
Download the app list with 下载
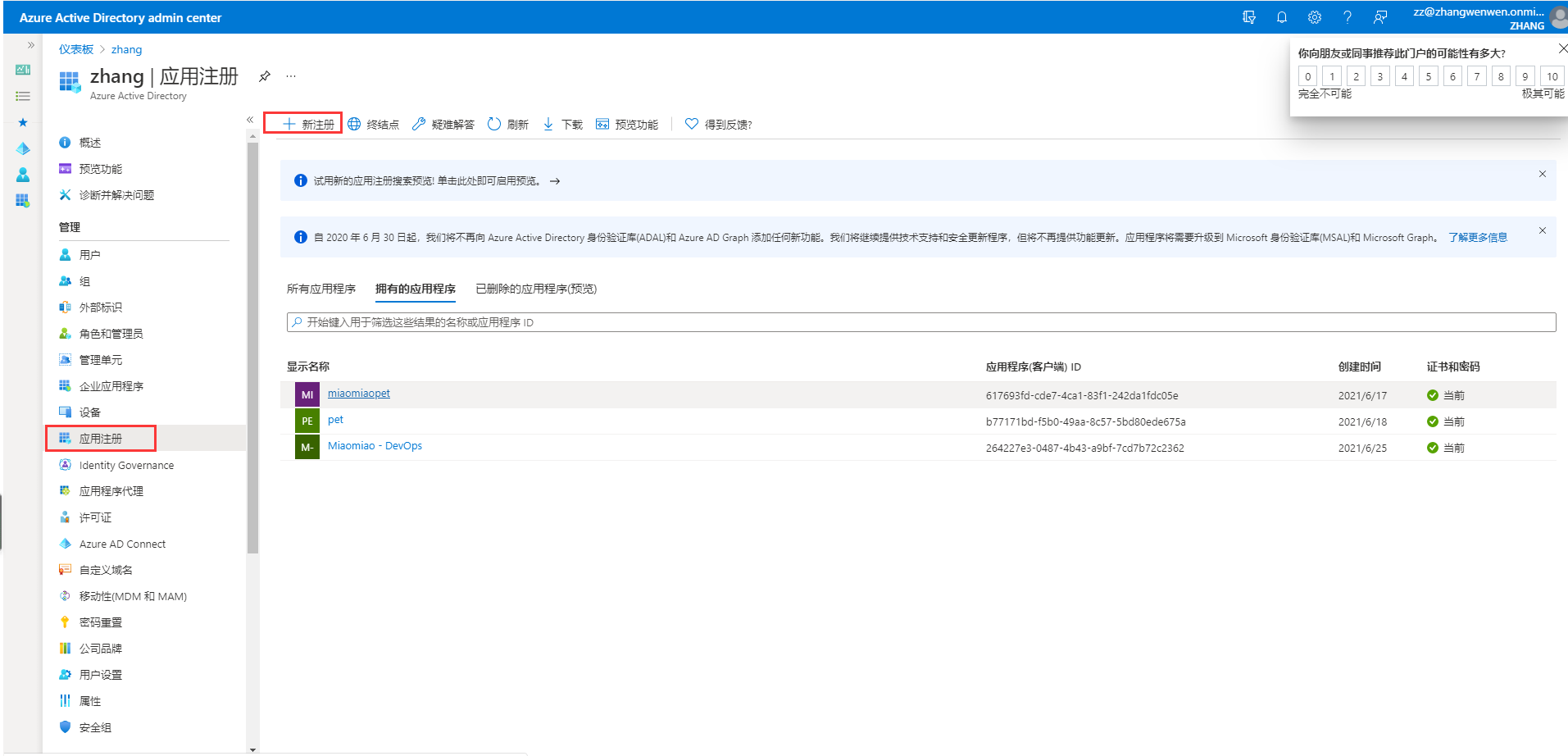pos(561,124)
